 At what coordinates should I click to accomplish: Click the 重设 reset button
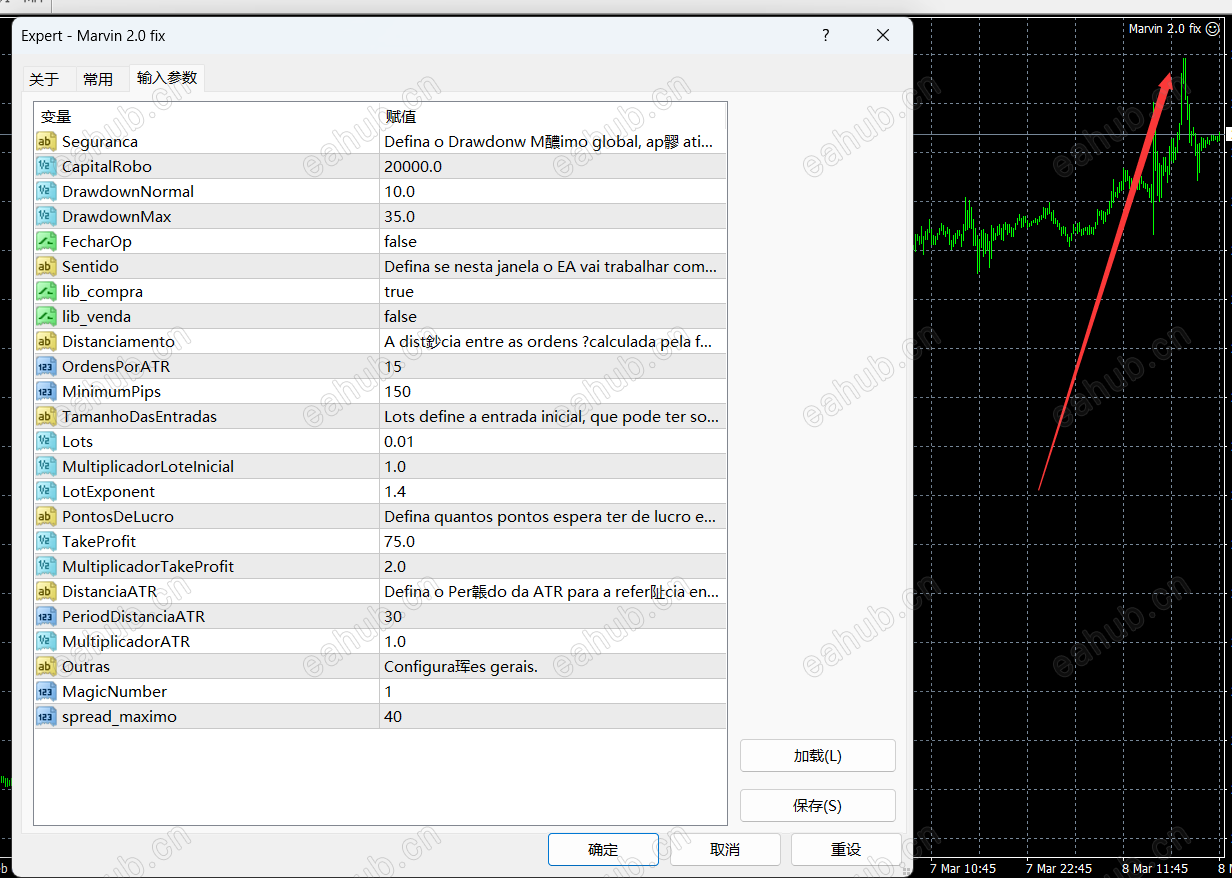coord(846,850)
